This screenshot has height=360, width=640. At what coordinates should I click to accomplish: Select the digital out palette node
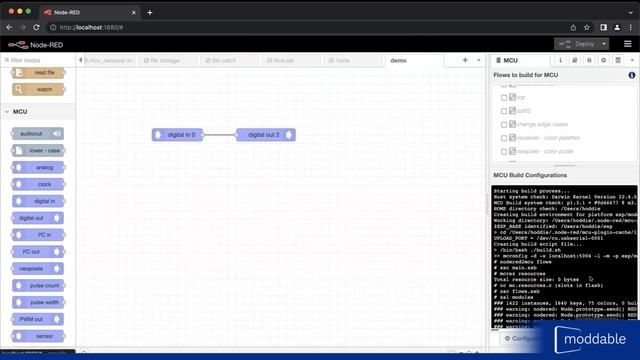[x=38, y=218]
